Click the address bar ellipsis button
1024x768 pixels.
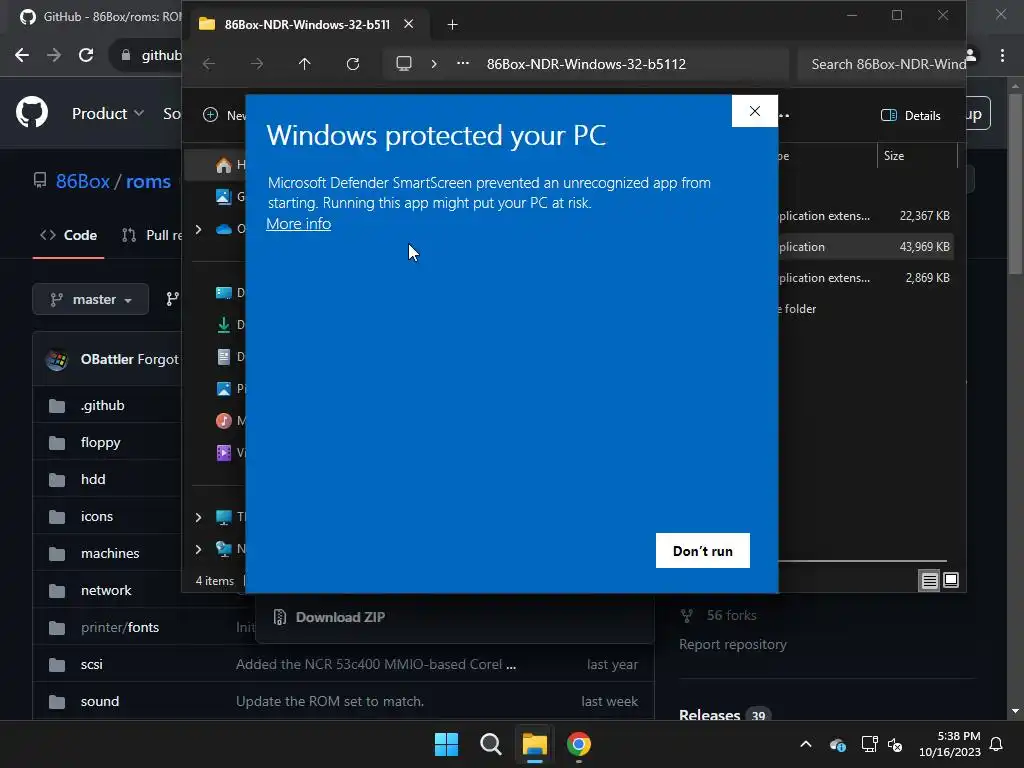[462, 64]
